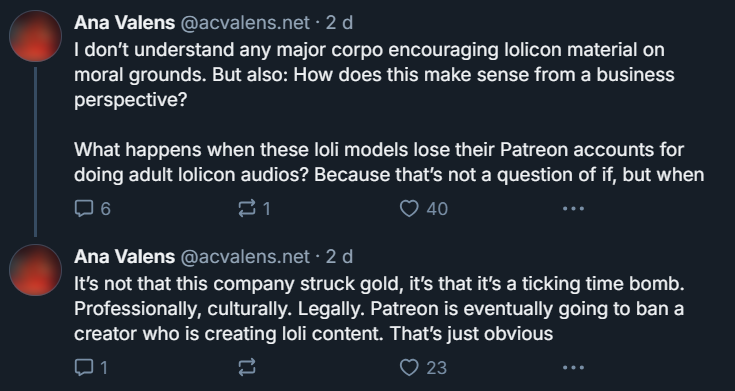
Task: Reply to the post with 6 replies
Action: coord(92,209)
